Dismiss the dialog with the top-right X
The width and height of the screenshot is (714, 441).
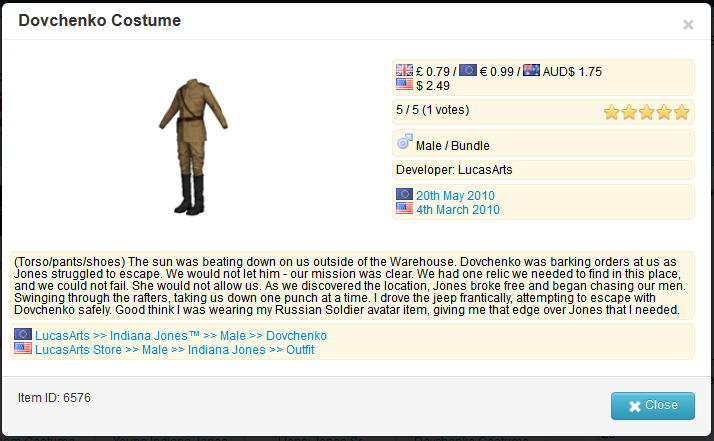click(x=688, y=24)
